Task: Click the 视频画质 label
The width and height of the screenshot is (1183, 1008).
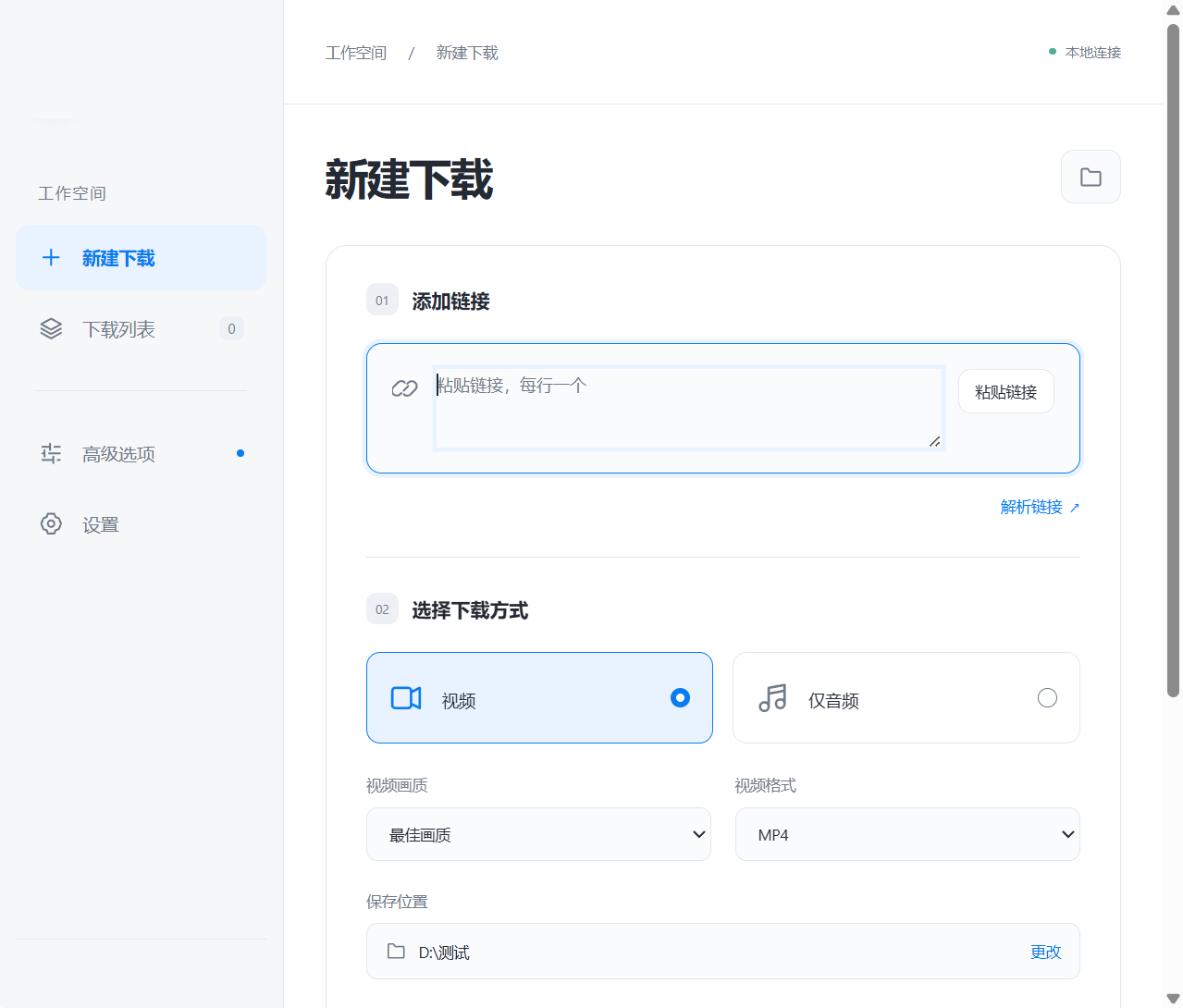Action: coord(397,785)
